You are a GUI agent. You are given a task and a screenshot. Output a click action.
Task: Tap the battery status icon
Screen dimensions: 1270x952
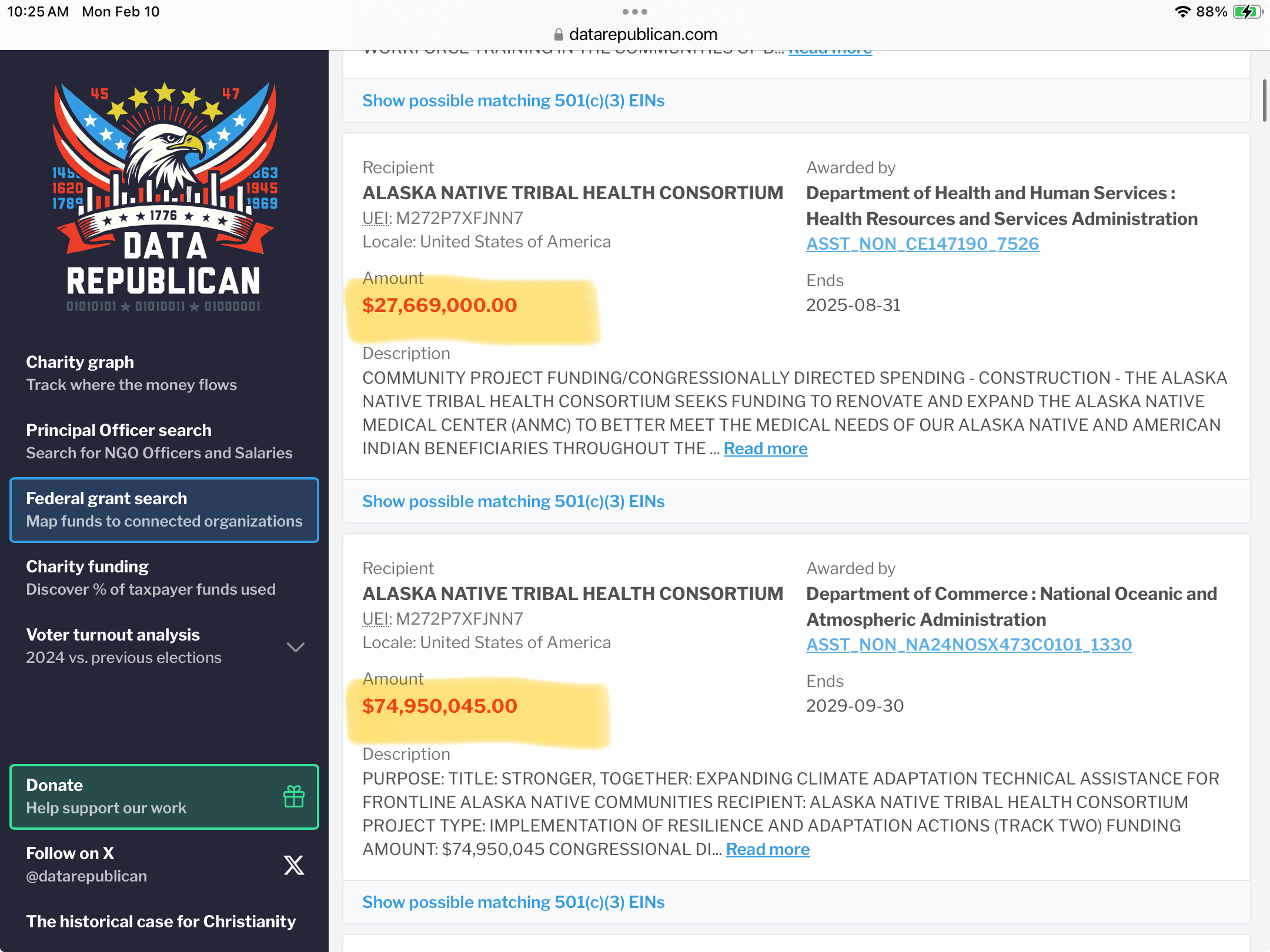point(1248,12)
